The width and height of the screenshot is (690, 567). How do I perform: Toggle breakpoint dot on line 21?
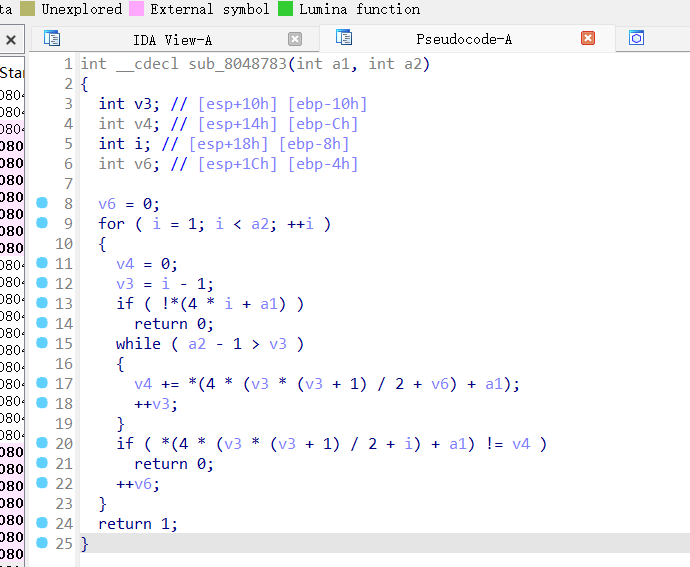coord(42,463)
